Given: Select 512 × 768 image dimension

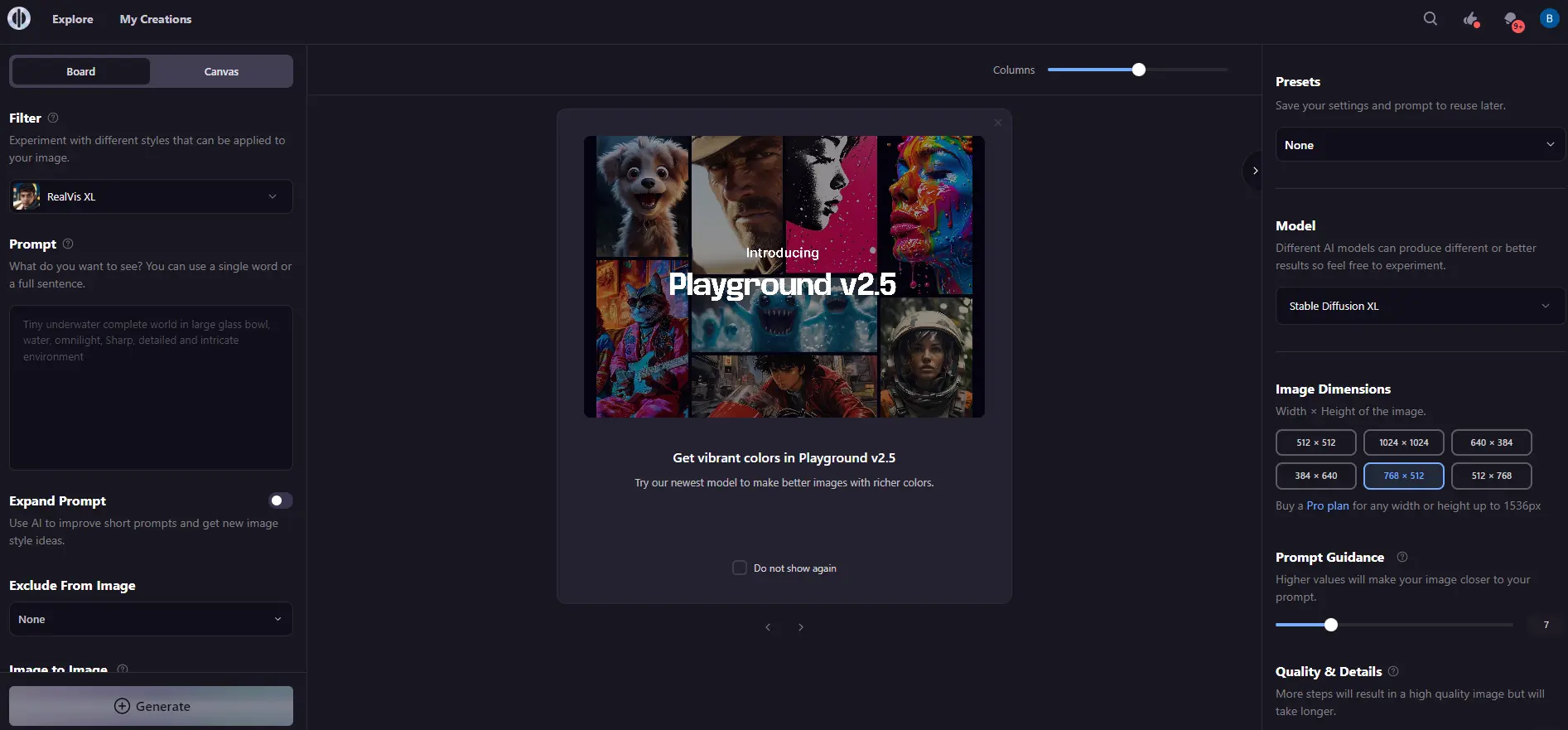Looking at the screenshot, I should tap(1492, 476).
